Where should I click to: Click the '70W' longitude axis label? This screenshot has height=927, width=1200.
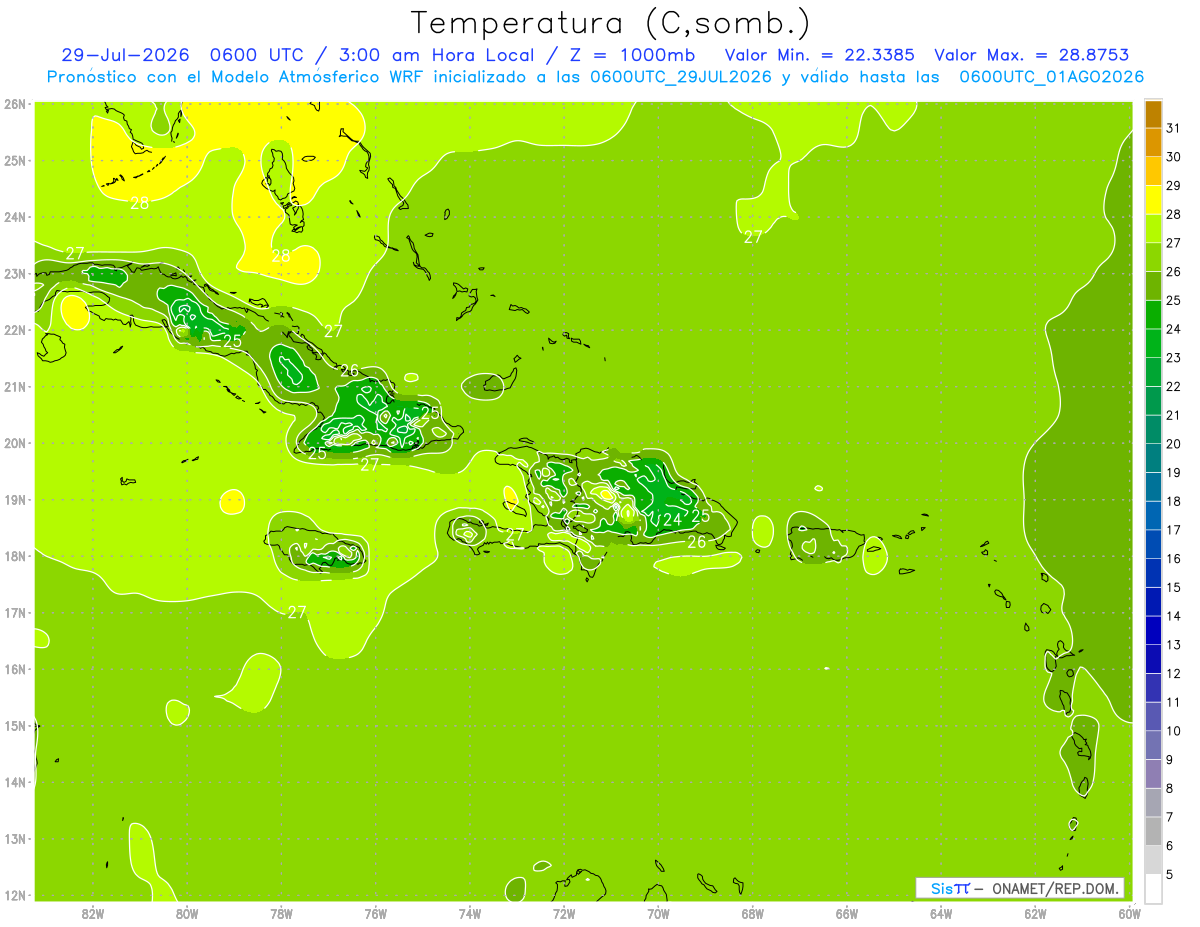[658, 912]
